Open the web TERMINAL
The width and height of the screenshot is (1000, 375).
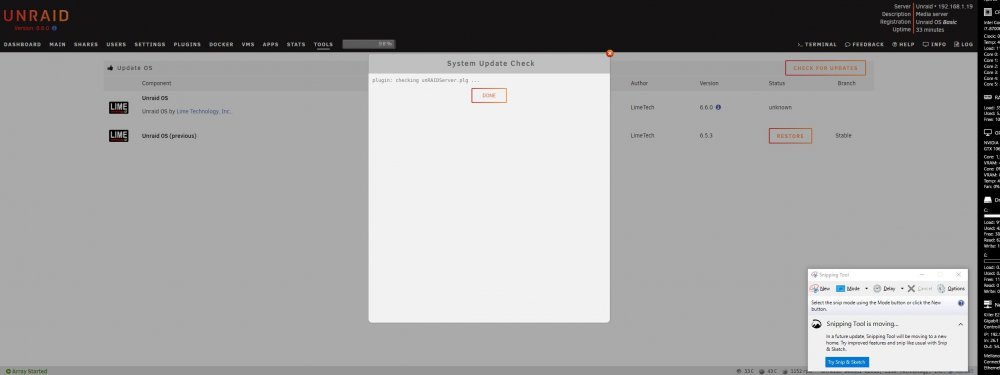[x=817, y=45]
